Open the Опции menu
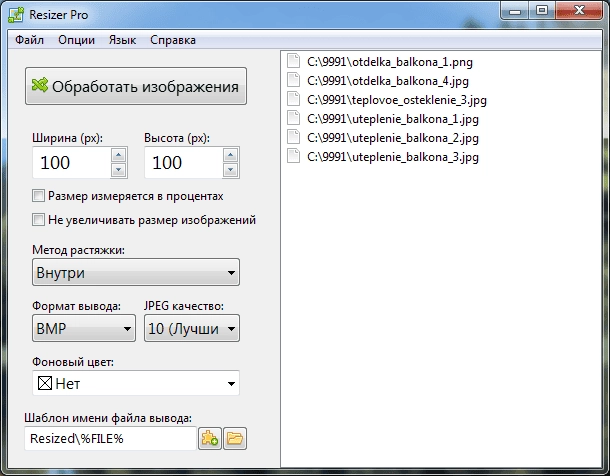Viewport: 610px width, 476px height. [x=77, y=40]
